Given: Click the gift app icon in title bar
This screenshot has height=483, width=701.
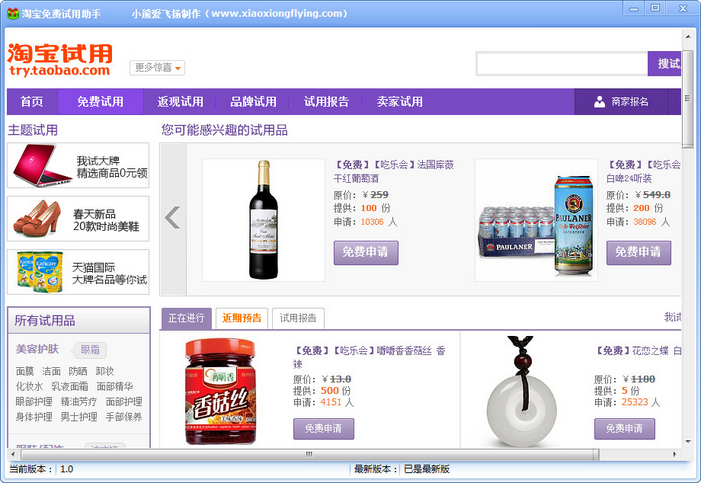Looking at the screenshot, I should tap(13, 13).
